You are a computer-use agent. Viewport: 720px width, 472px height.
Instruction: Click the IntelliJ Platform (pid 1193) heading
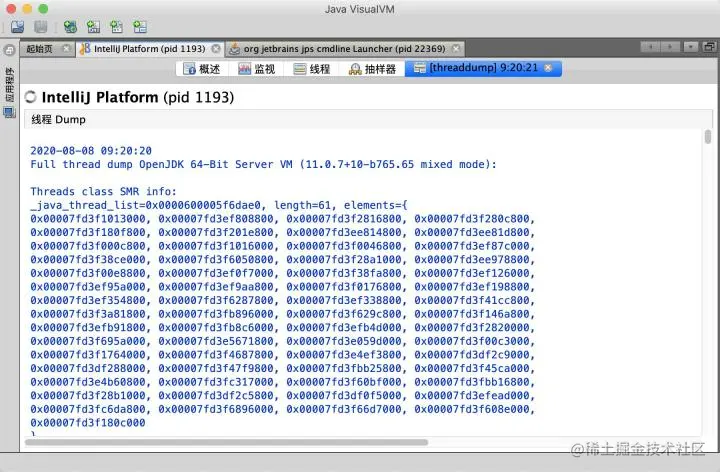[x=138, y=97]
